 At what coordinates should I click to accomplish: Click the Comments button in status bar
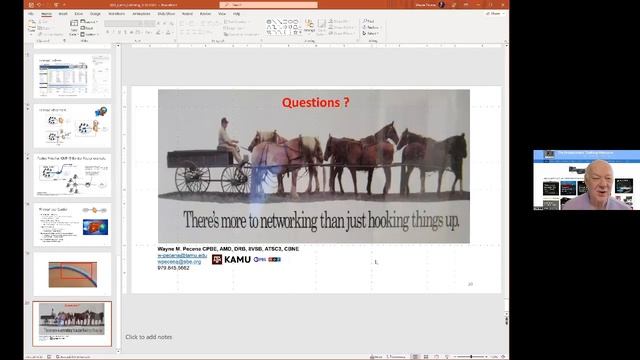(x=396, y=357)
